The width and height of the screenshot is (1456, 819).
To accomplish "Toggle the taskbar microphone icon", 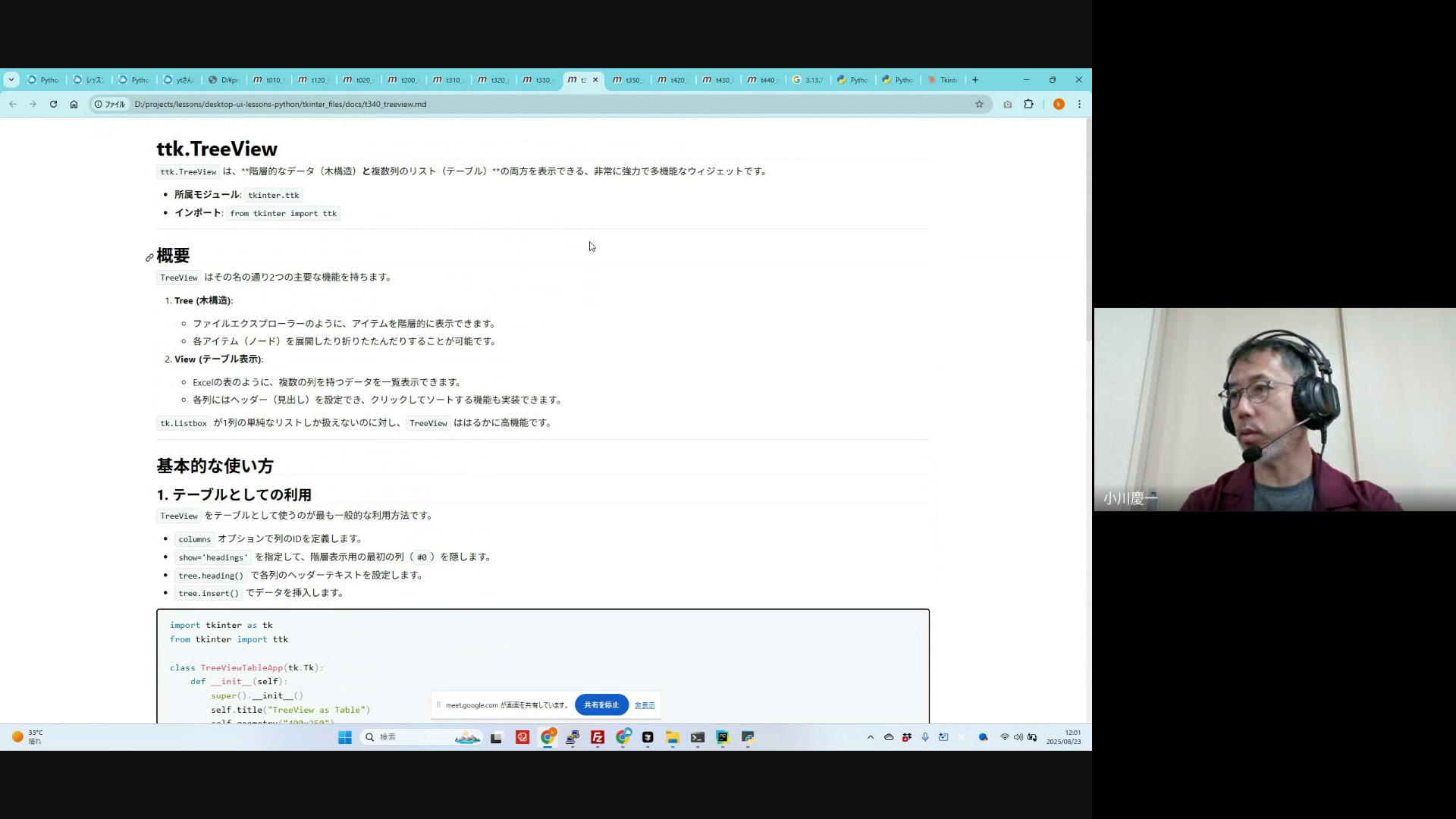I will [x=925, y=737].
